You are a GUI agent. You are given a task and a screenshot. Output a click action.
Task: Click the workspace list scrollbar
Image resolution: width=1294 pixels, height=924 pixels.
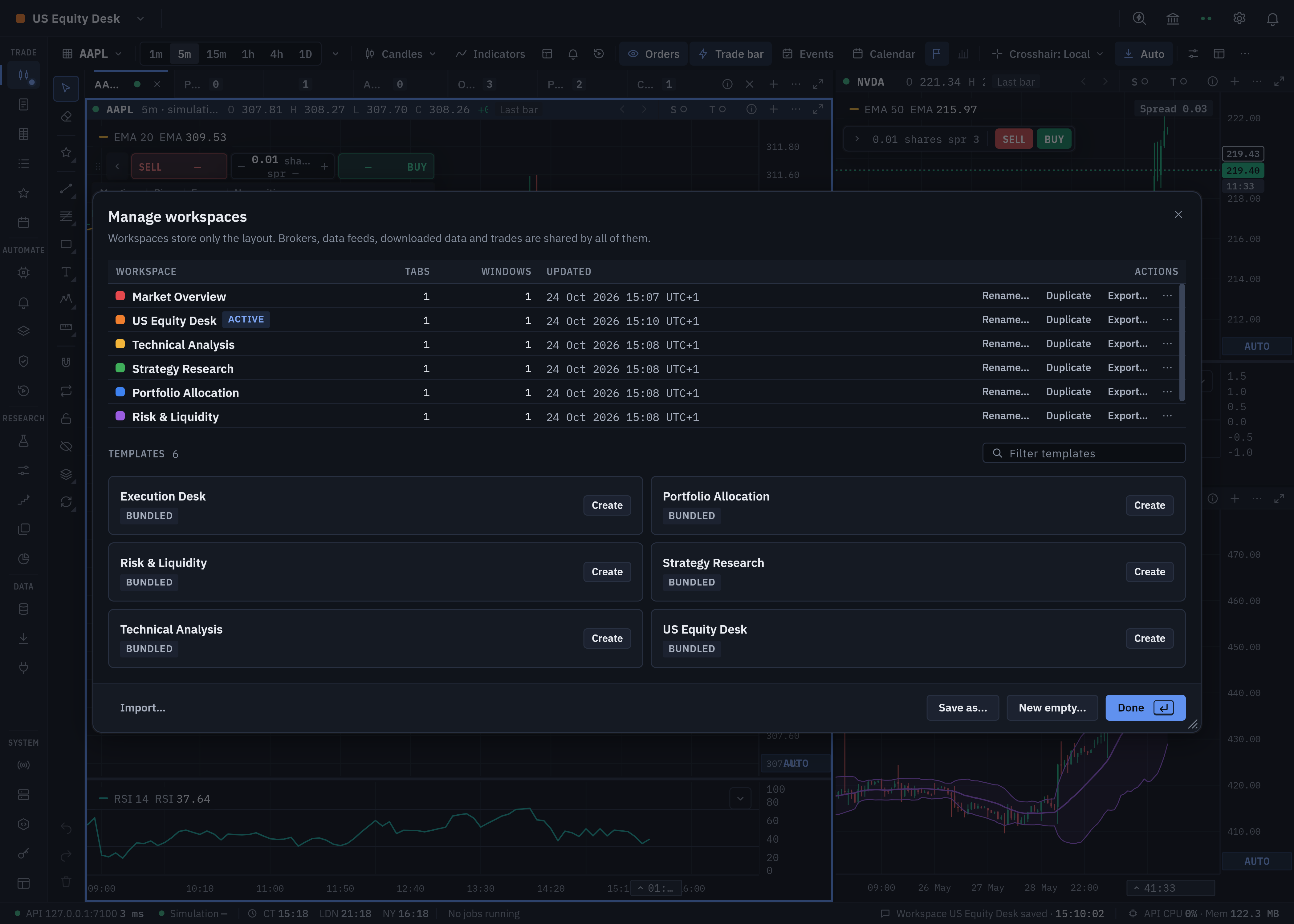[x=1182, y=342]
